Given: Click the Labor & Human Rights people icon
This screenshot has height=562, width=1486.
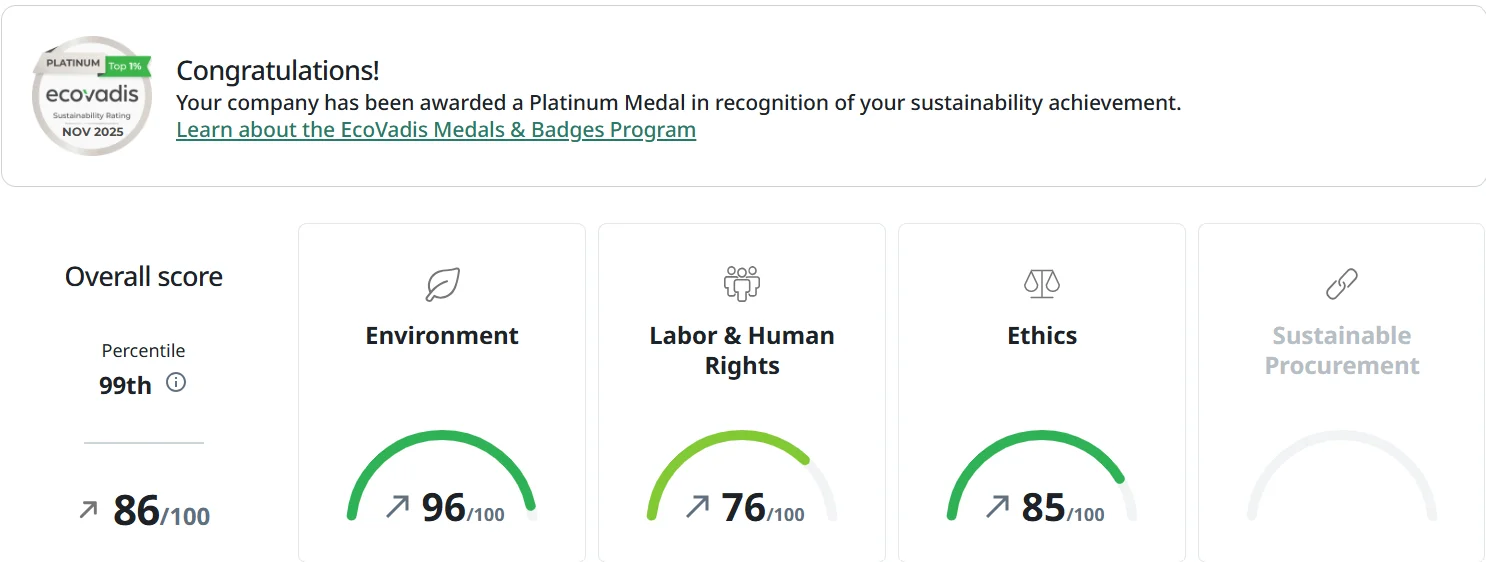Looking at the screenshot, I should tap(742, 283).
